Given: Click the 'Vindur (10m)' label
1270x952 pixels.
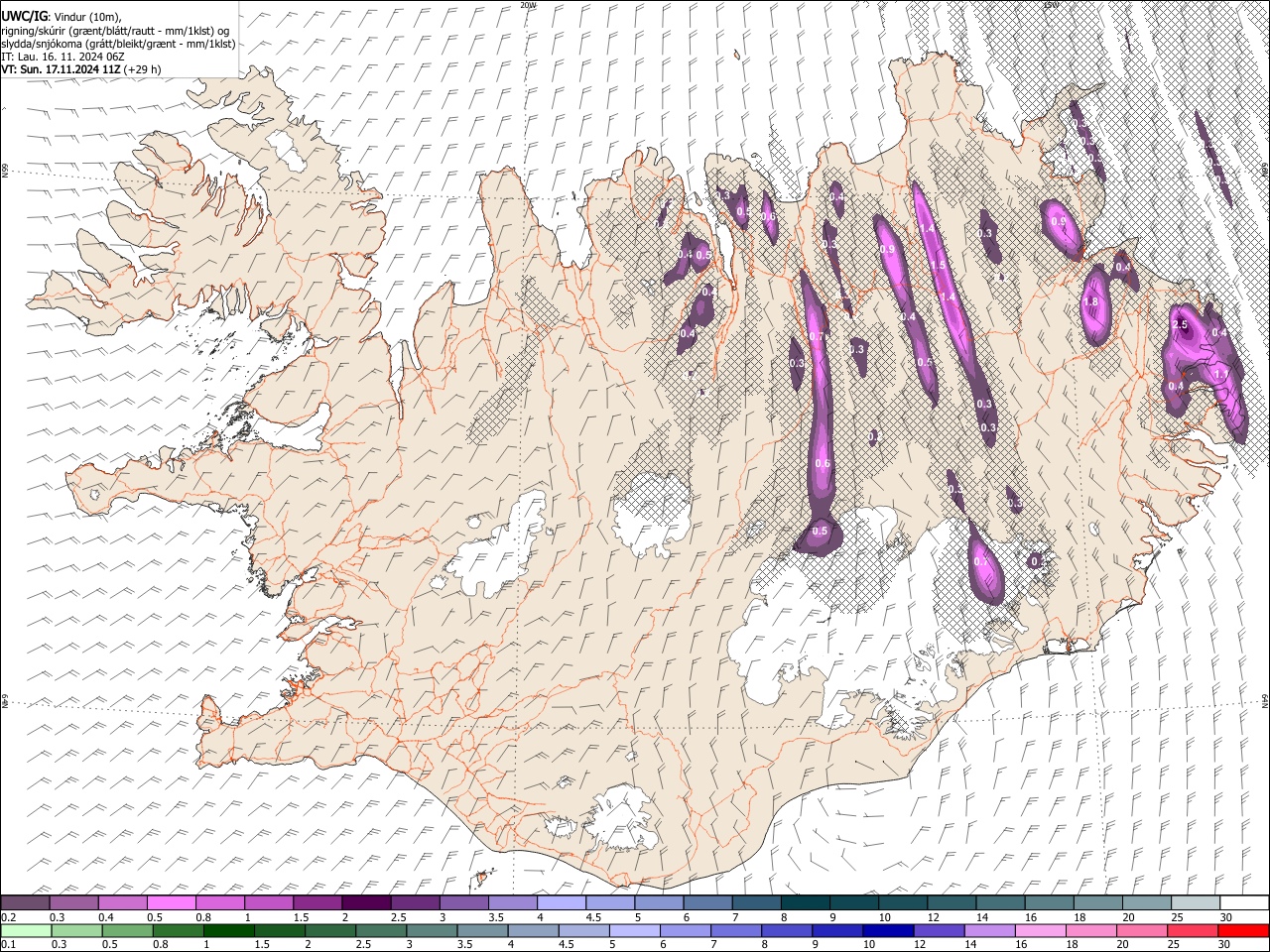Looking at the screenshot, I should coord(85,17).
